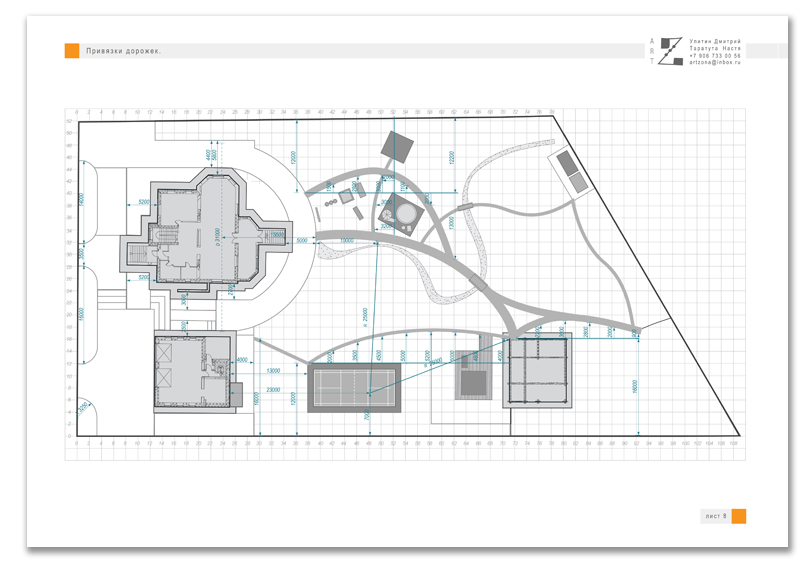Screen dimensions: 812x572
Task: Select the two-tone rectangle by the slanted boundary
Action: pyautogui.click(x=571, y=172)
